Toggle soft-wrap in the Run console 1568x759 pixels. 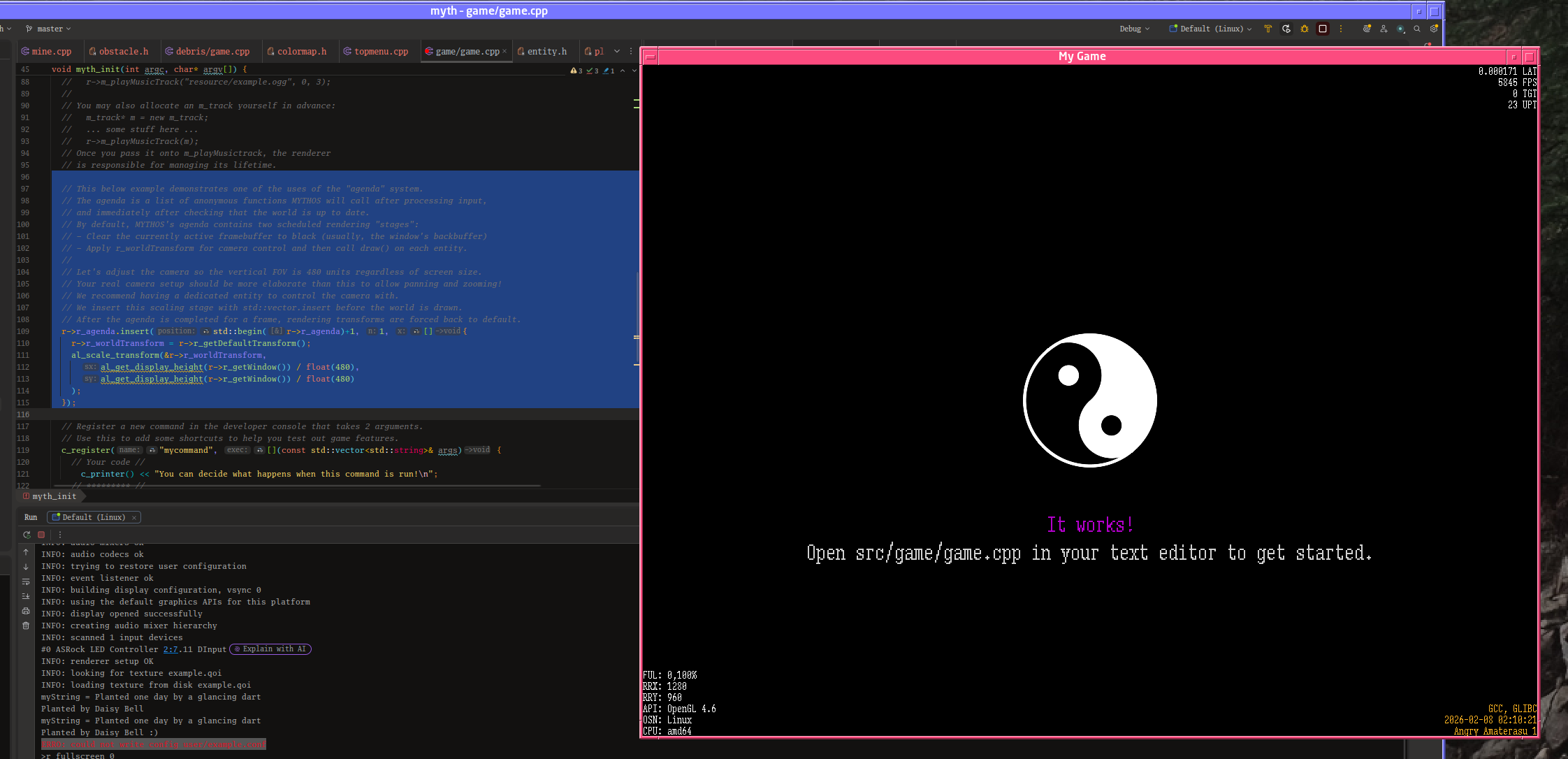coord(26,581)
